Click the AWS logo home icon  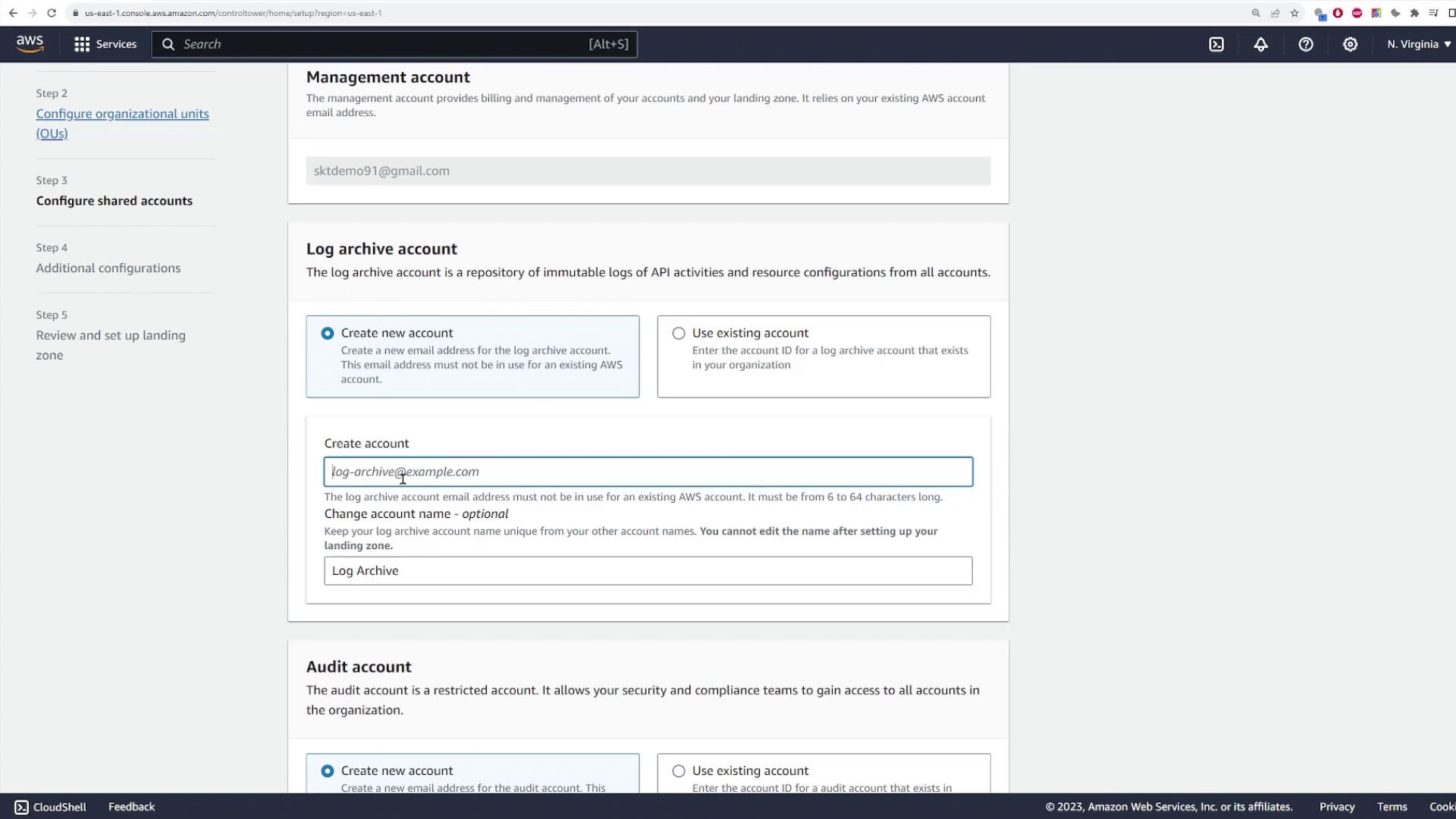(30, 44)
